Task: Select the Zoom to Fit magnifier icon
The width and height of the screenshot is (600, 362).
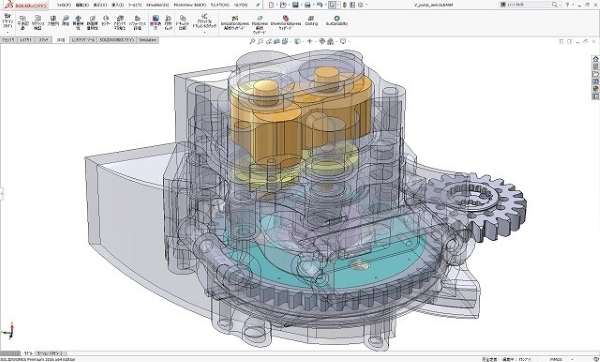Action: [252, 41]
